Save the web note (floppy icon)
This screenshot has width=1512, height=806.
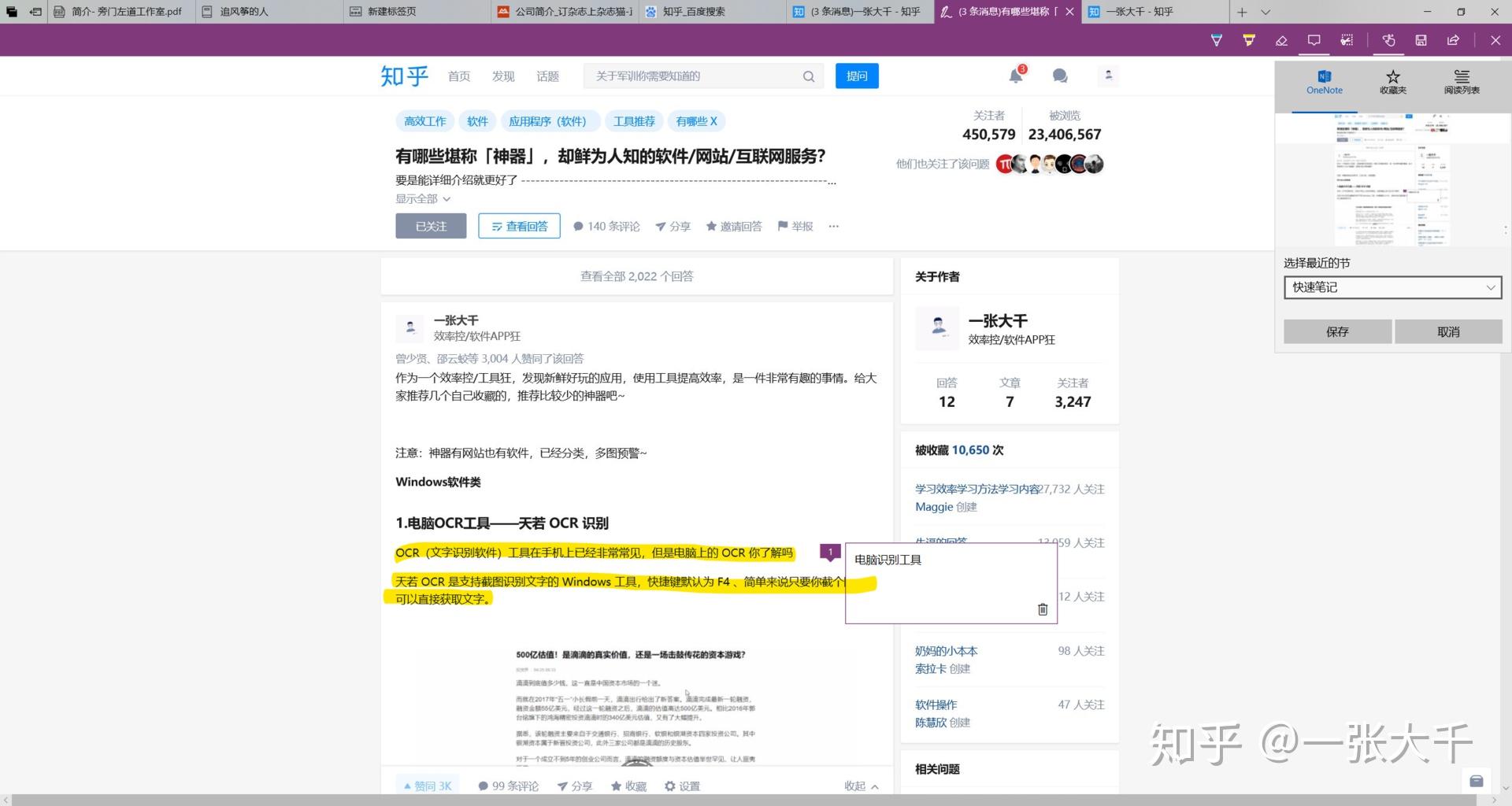(1421, 40)
